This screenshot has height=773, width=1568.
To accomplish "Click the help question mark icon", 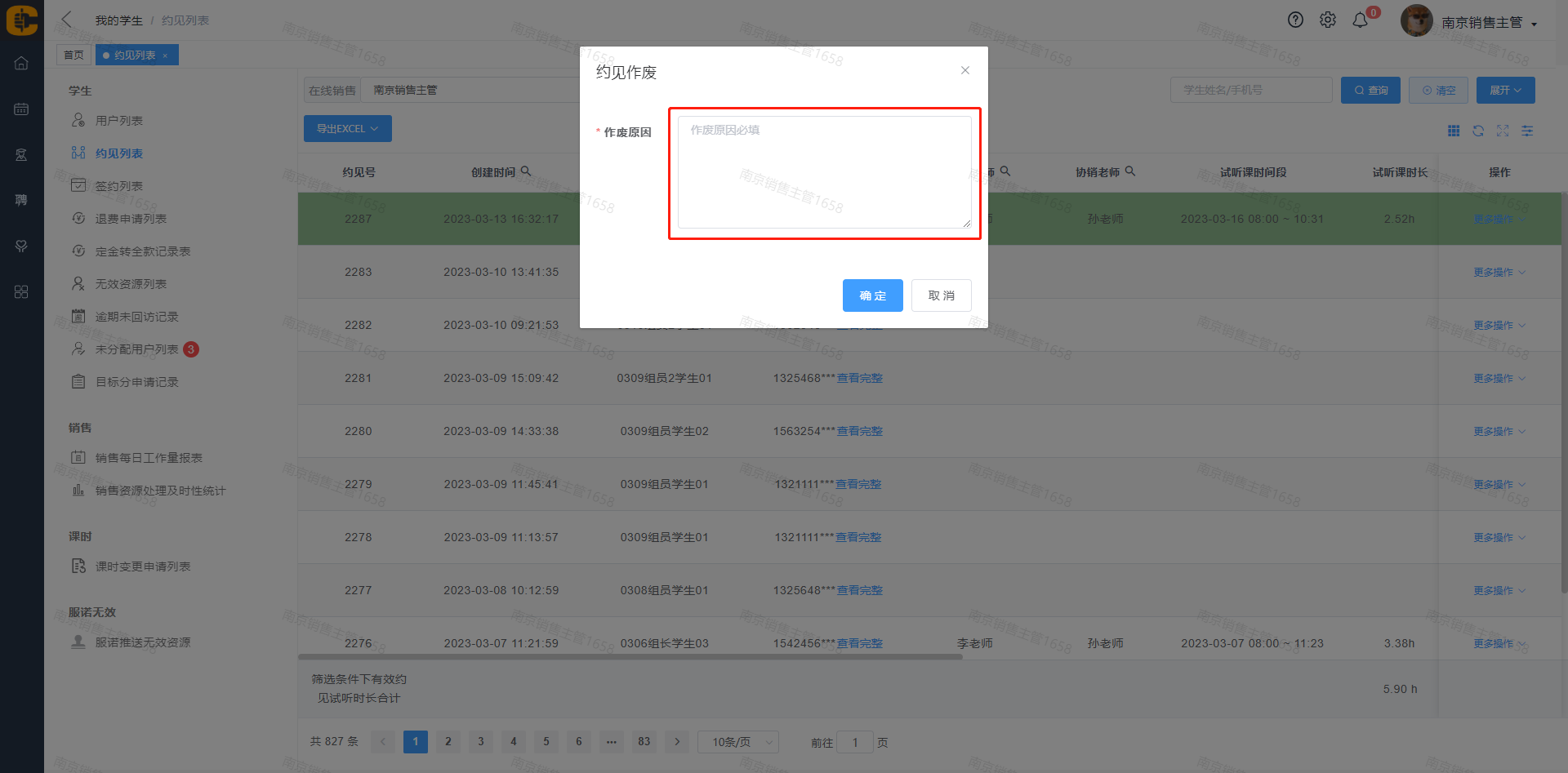I will coord(1295,20).
